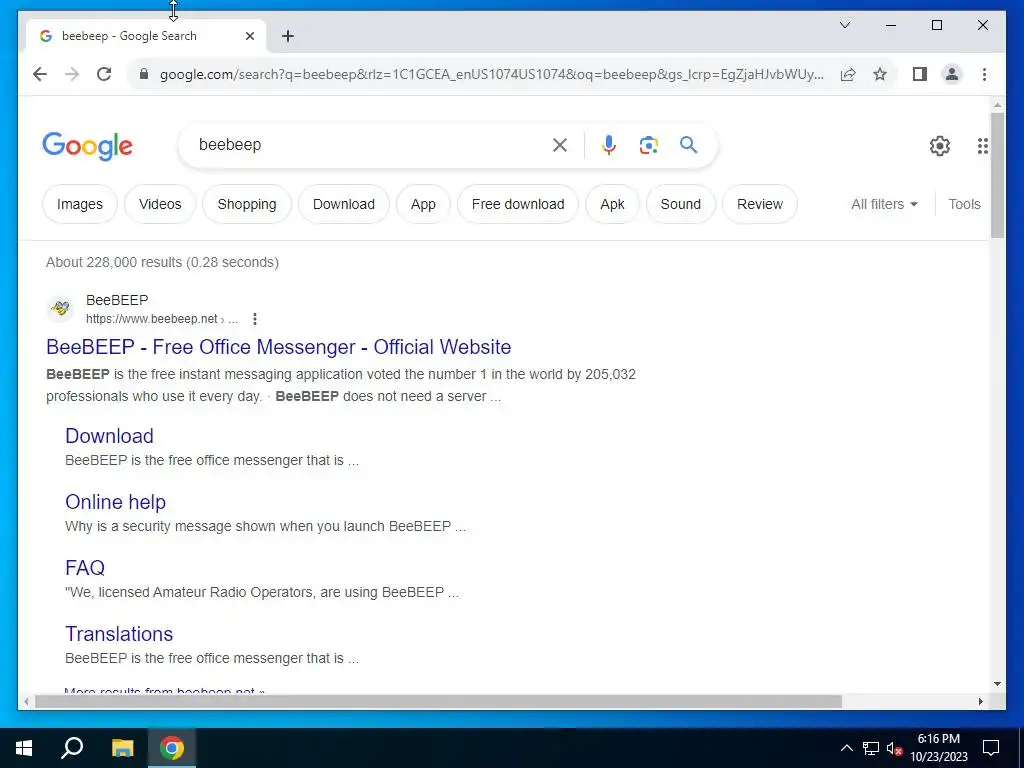Open the Translations sitelink
The width and height of the screenshot is (1024, 768).
(119, 633)
